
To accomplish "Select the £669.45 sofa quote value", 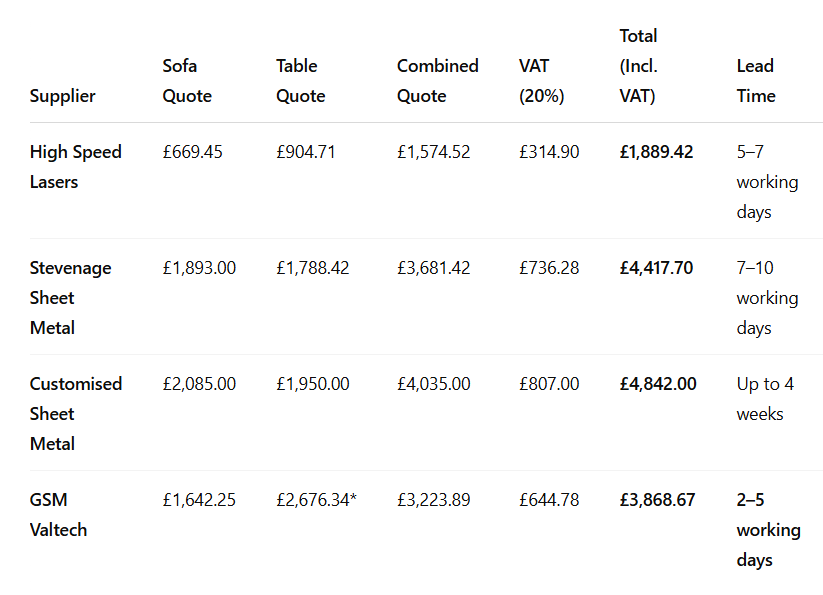I will [x=193, y=152].
